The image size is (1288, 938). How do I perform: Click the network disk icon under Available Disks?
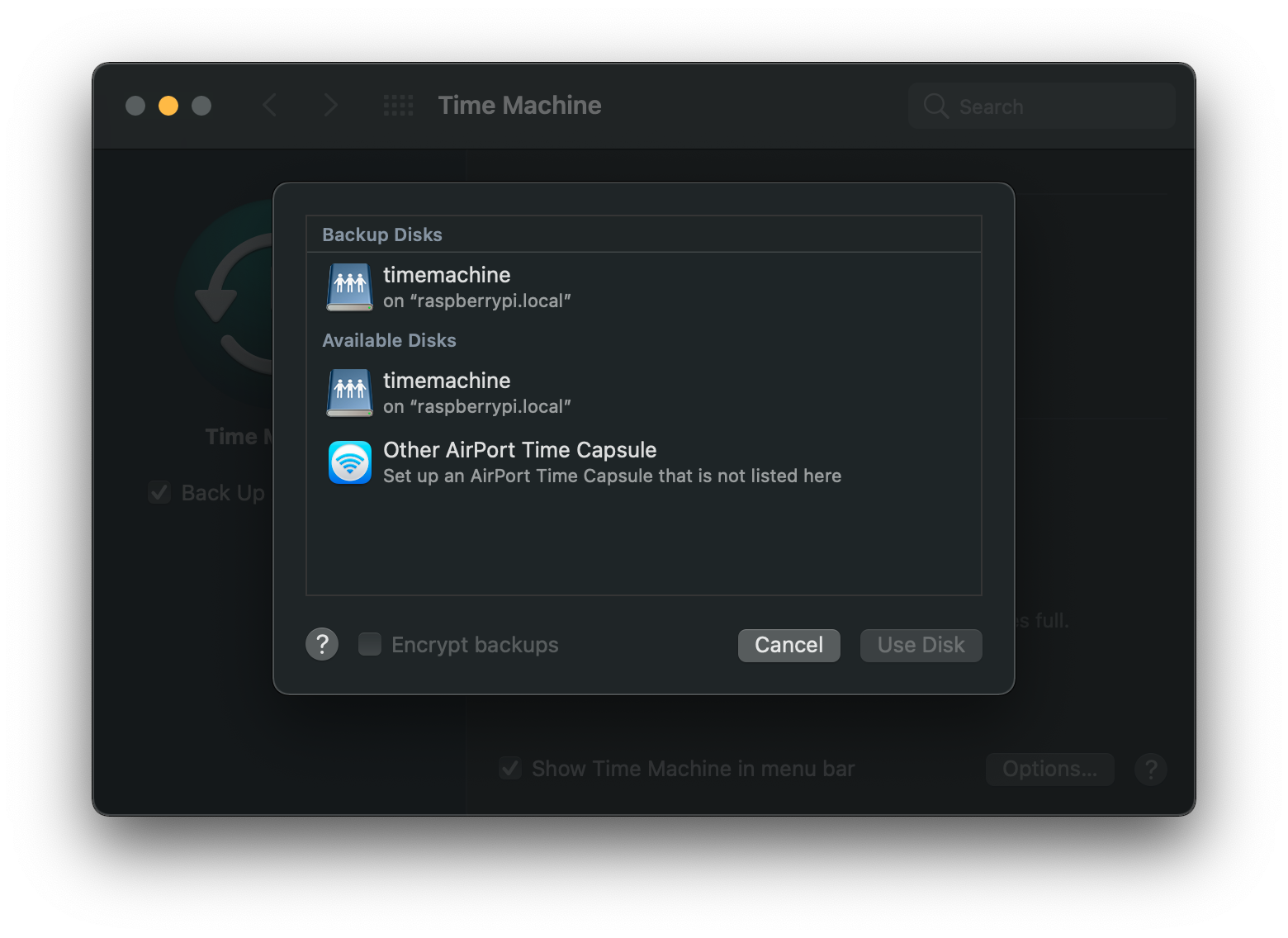coord(350,393)
